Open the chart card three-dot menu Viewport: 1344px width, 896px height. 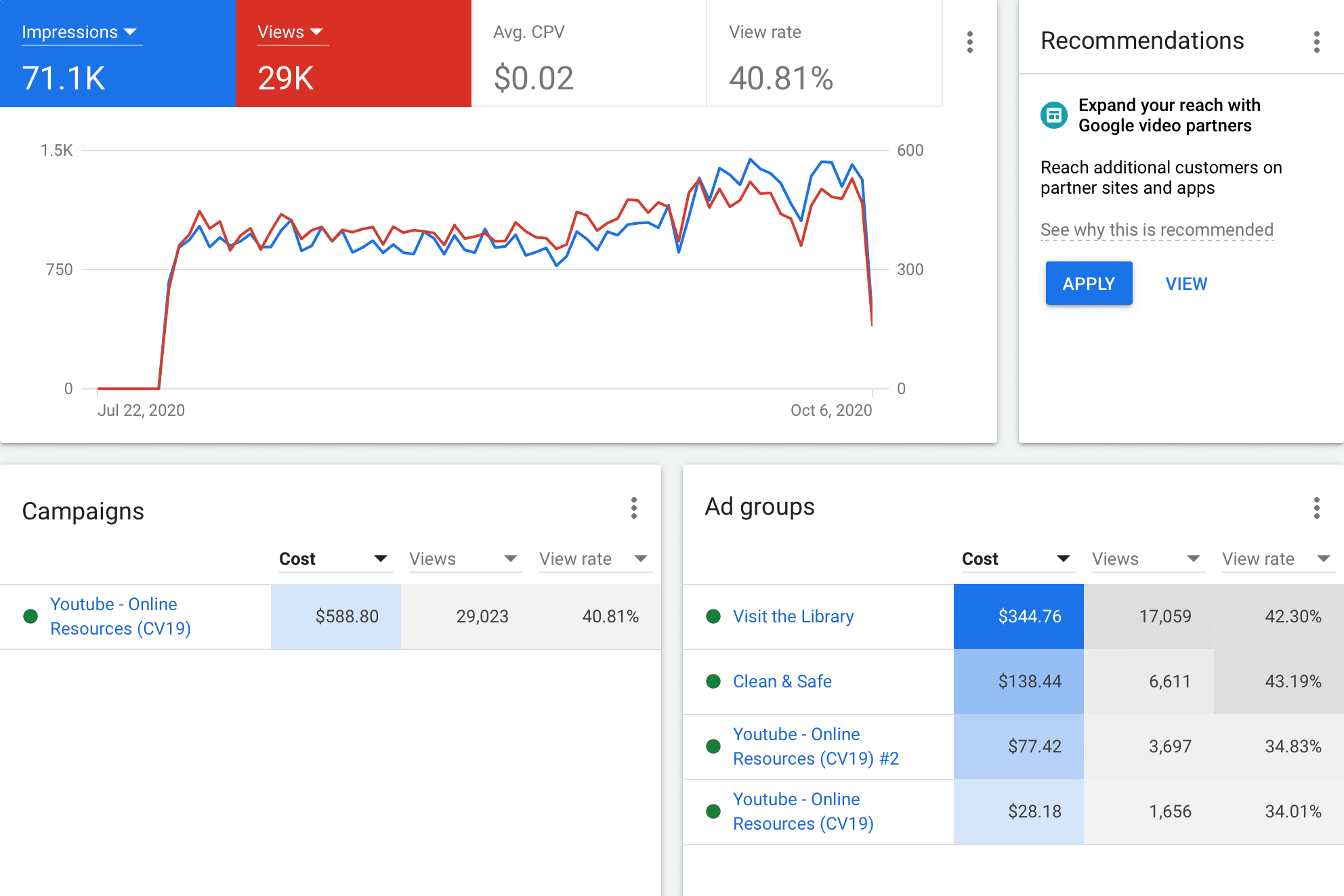pos(970,42)
